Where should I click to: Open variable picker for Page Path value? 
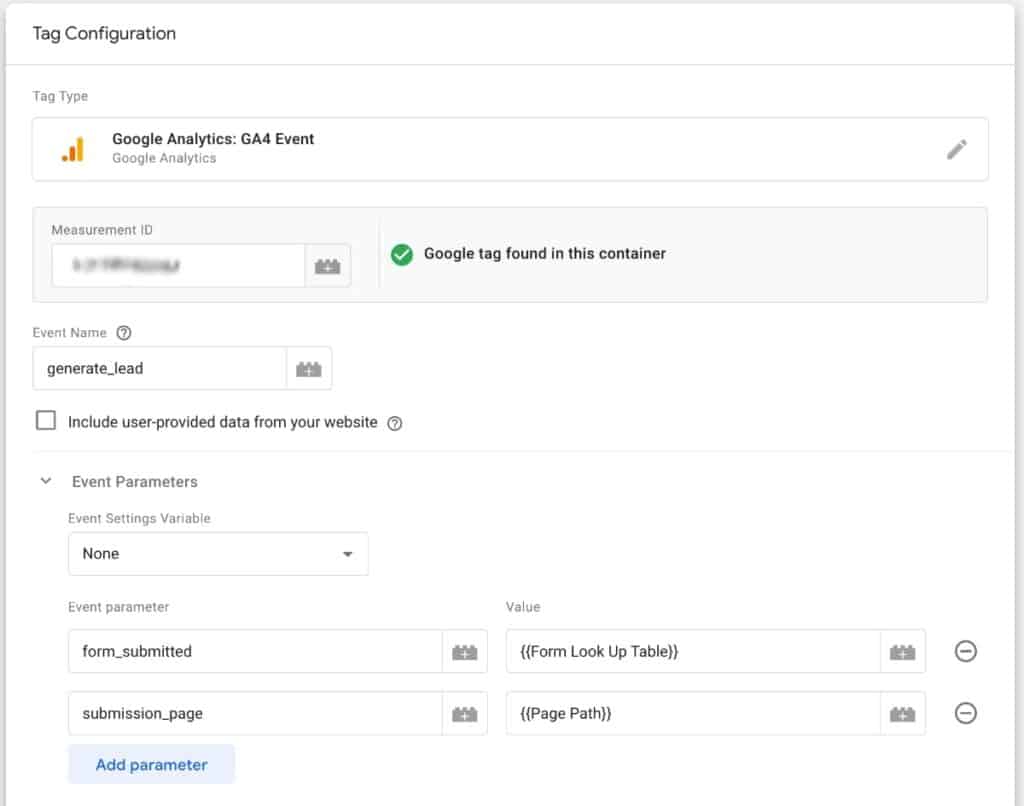coord(903,714)
